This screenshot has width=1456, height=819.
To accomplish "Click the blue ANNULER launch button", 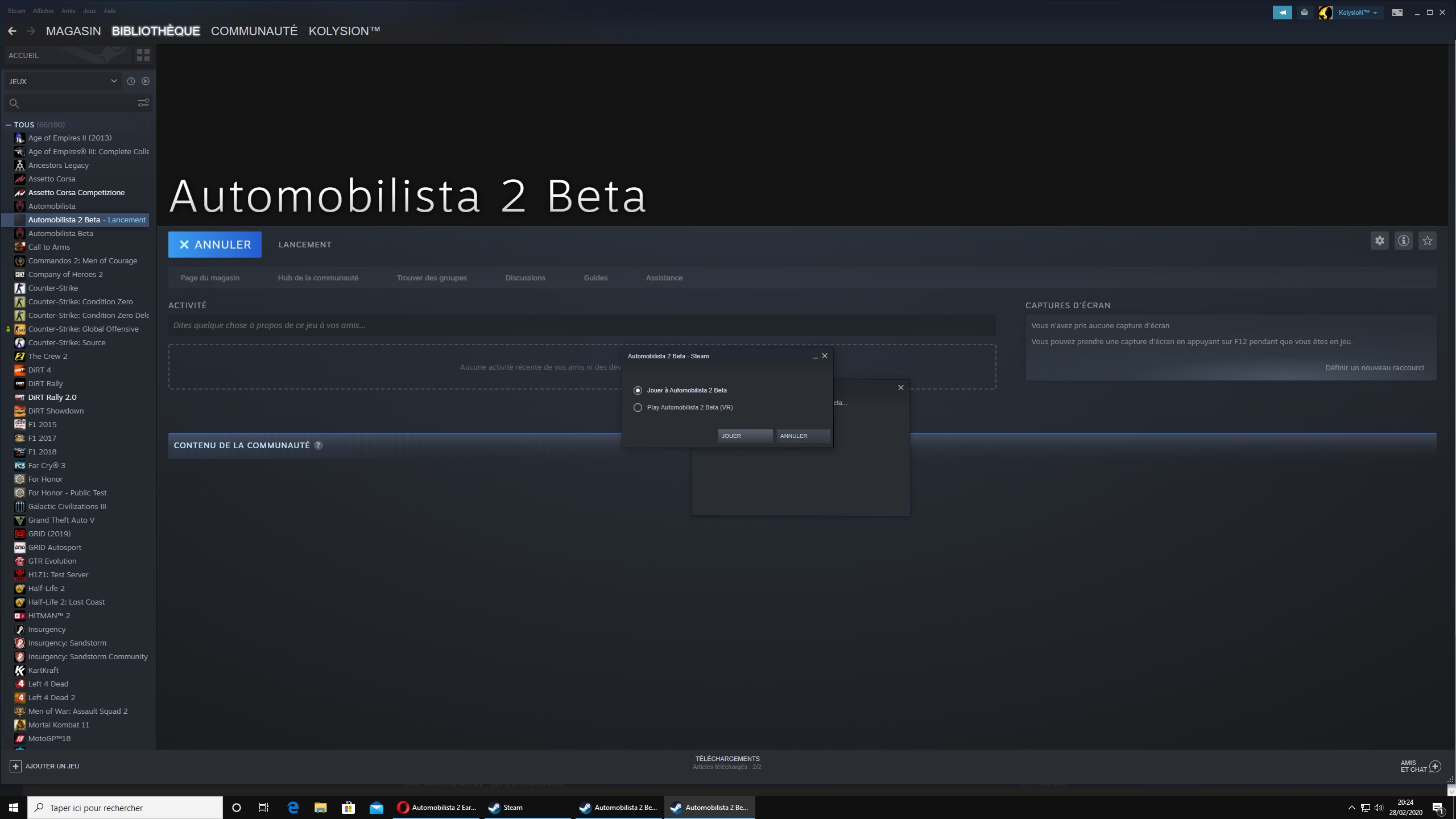I will [215, 245].
